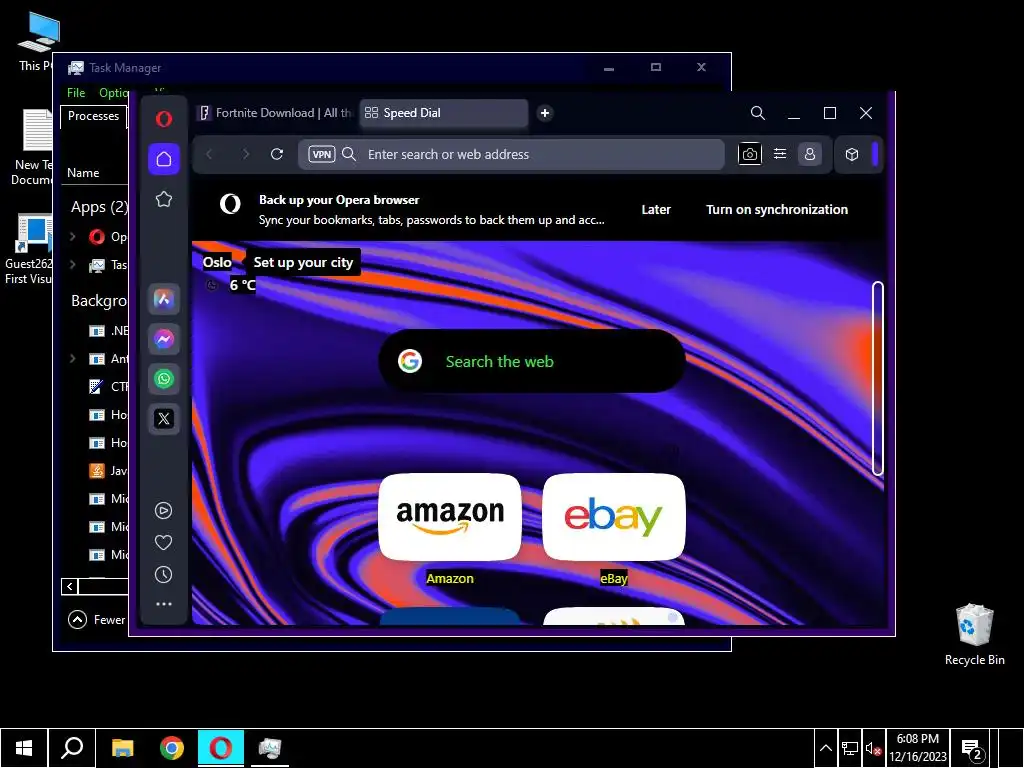Add a new tab with plus button
Screen dimensions: 1024x768
pyautogui.click(x=545, y=113)
